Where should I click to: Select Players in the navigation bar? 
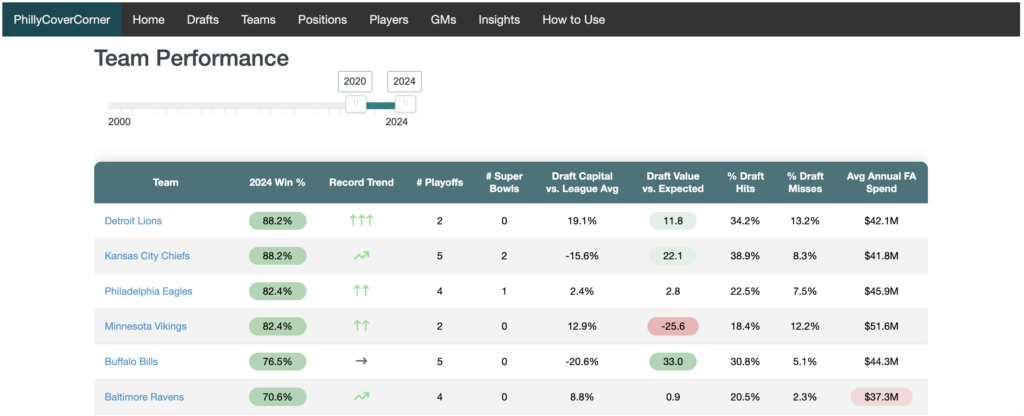[389, 19]
